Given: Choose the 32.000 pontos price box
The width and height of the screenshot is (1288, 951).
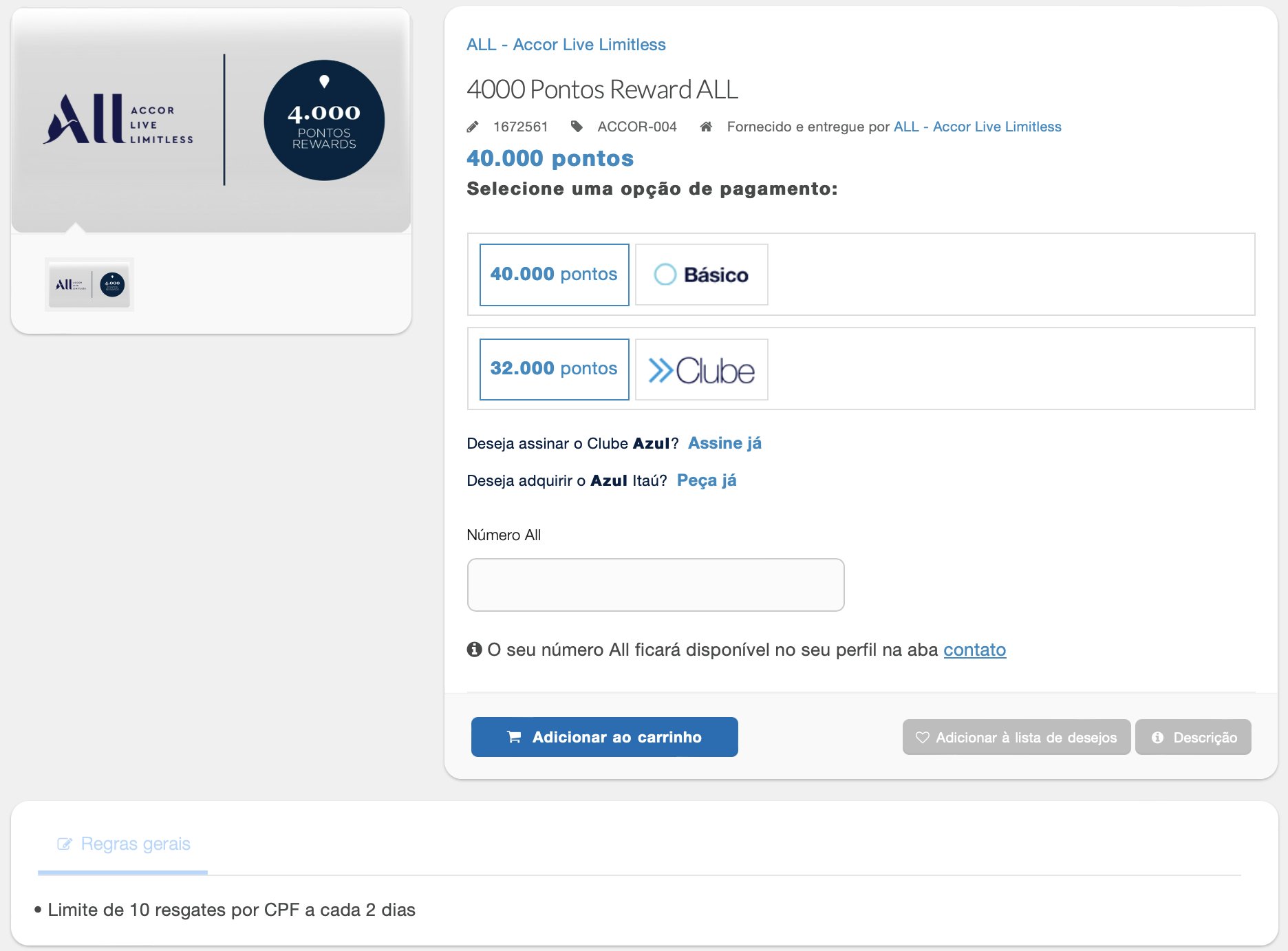Looking at the screenshot, I should [x=554, y=370].
